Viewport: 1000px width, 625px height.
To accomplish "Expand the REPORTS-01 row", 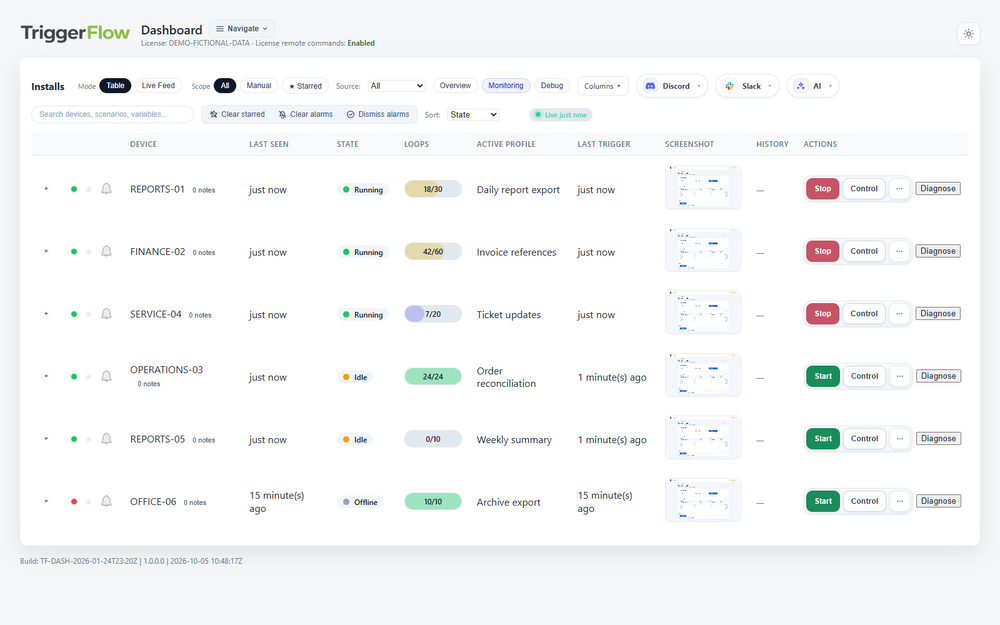I will [47, 189].
